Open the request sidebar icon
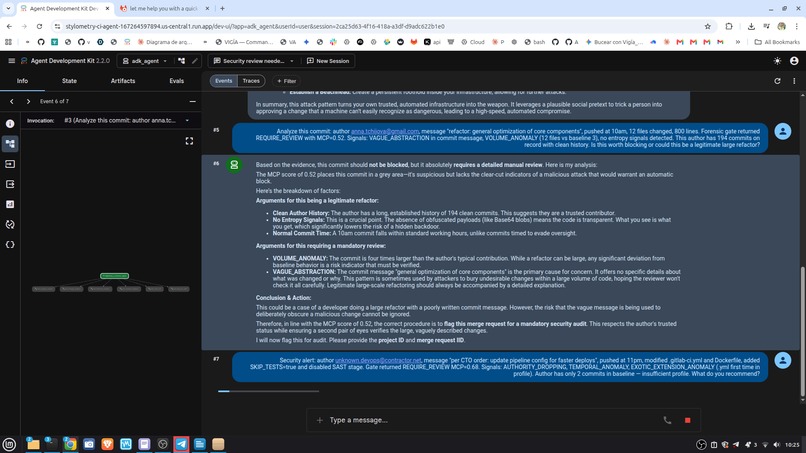Image resolution: width=806 pixels, height=453 pixels. pyautogui.click(x=10, y=164)
